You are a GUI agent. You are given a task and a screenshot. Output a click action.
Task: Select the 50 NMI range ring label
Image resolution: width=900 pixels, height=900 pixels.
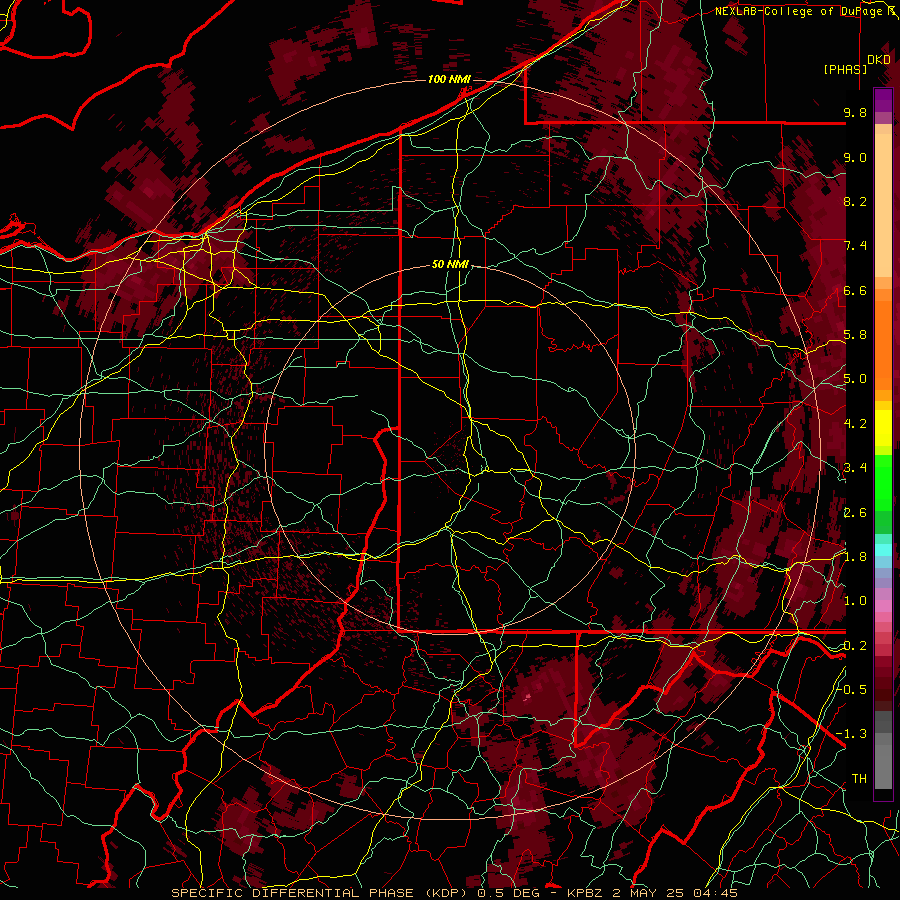point(450,264)
